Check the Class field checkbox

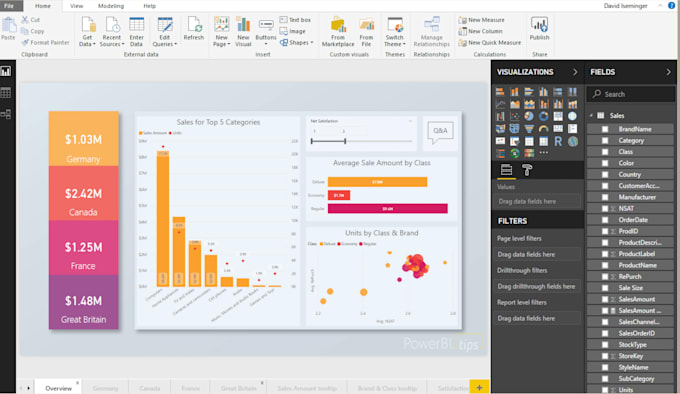605,152
